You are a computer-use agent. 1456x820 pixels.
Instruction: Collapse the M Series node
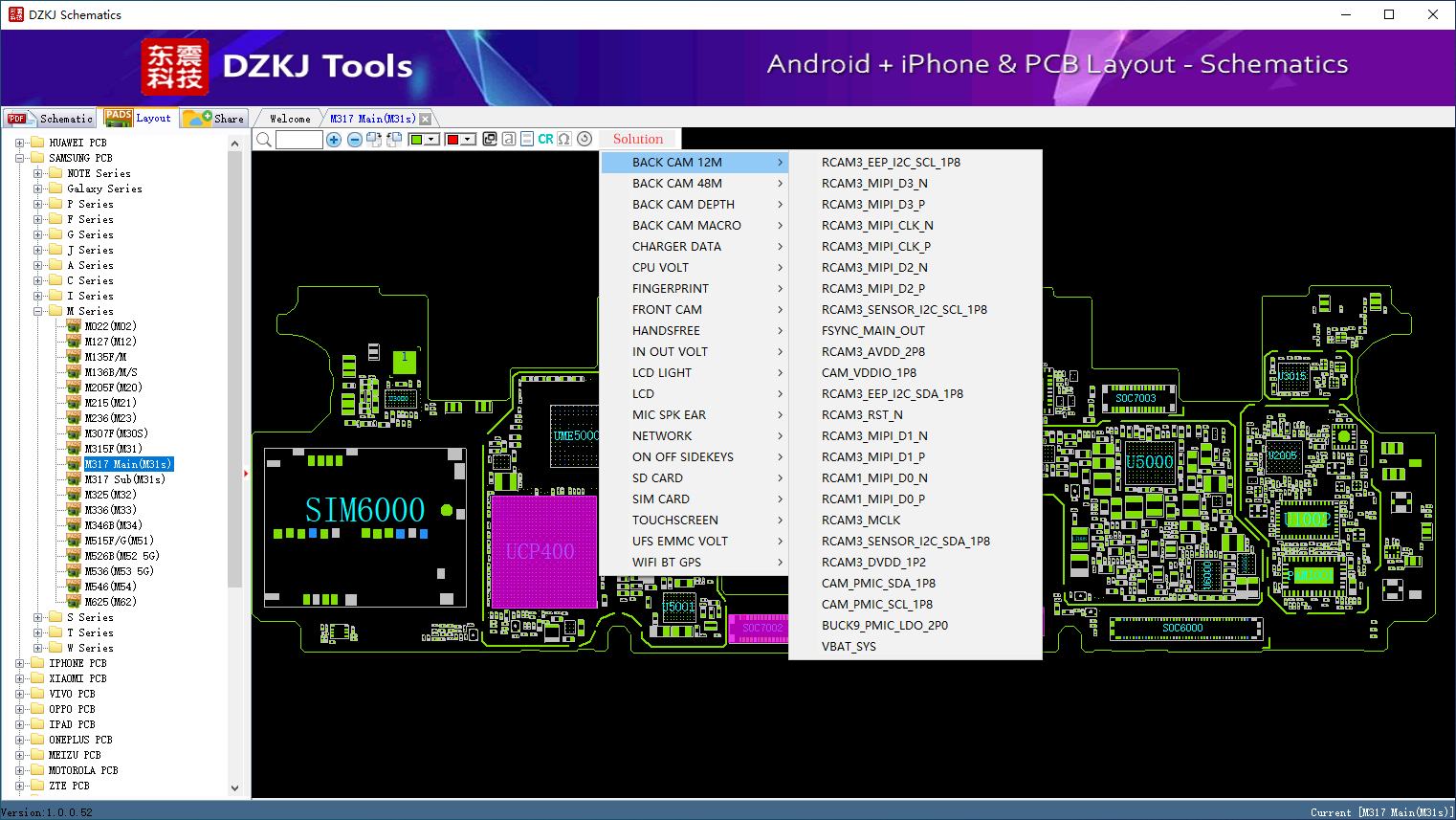point(38,311)
